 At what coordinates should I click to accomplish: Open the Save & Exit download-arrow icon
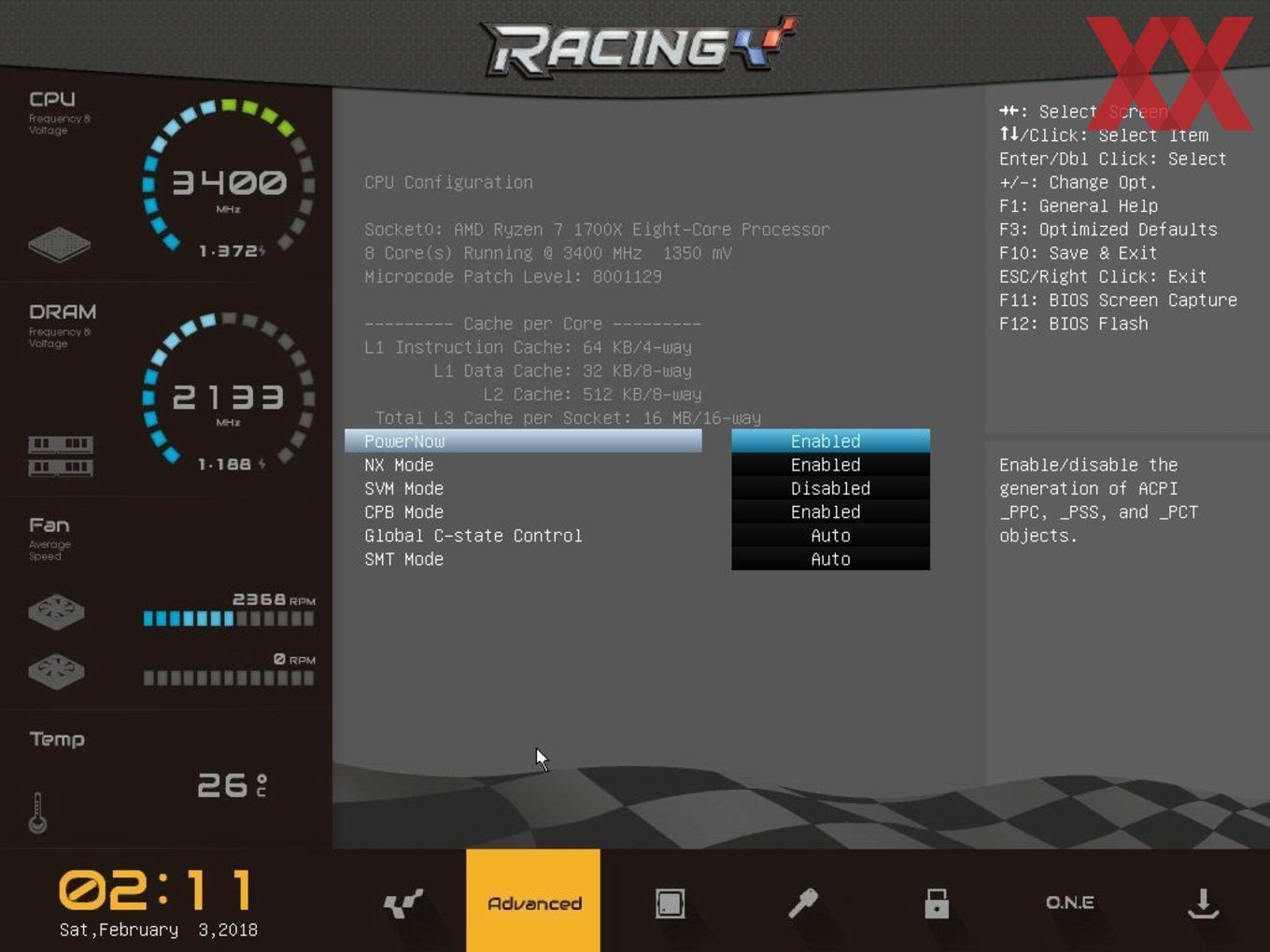1204,903
